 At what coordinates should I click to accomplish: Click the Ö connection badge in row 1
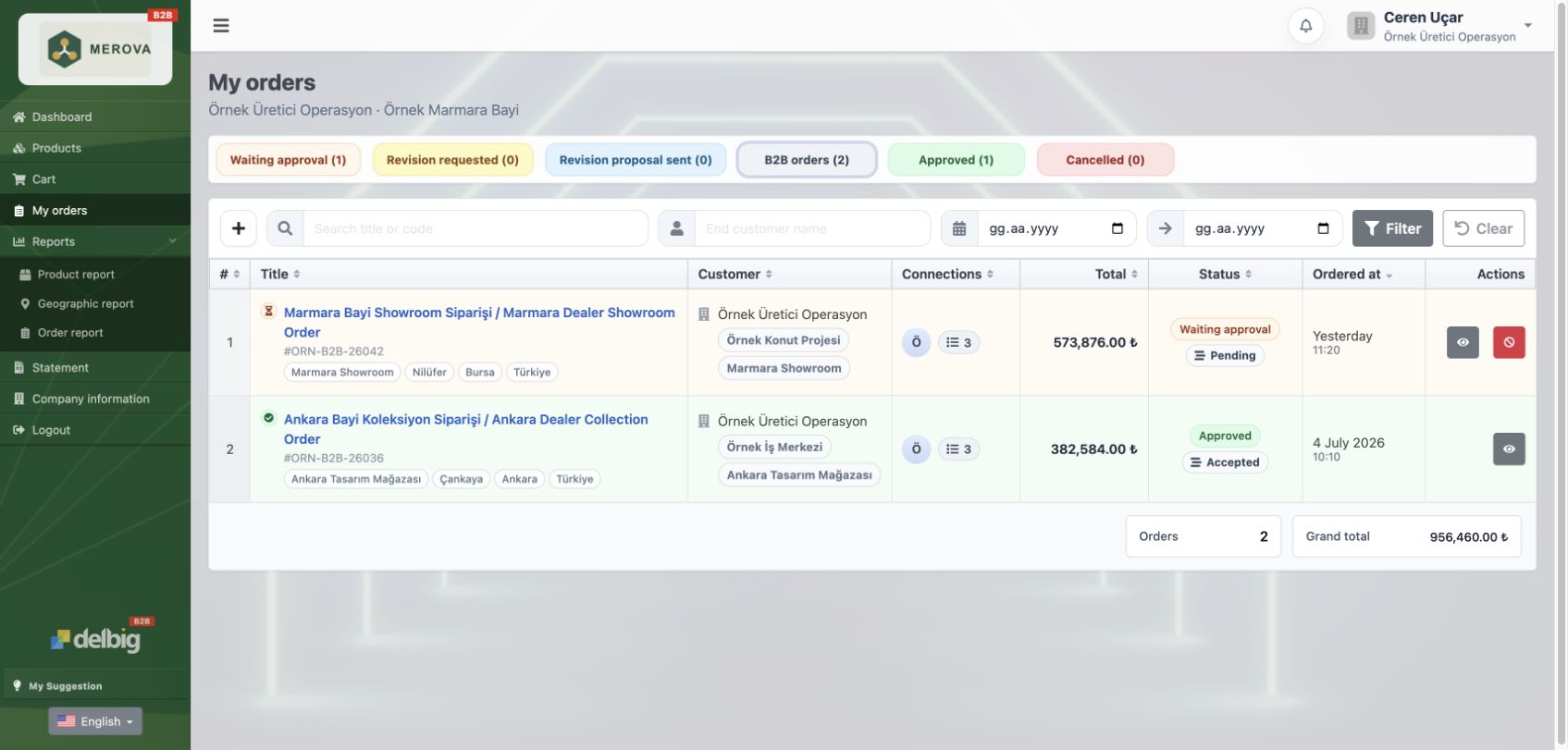pyautogui.click(x=916, y=342)
